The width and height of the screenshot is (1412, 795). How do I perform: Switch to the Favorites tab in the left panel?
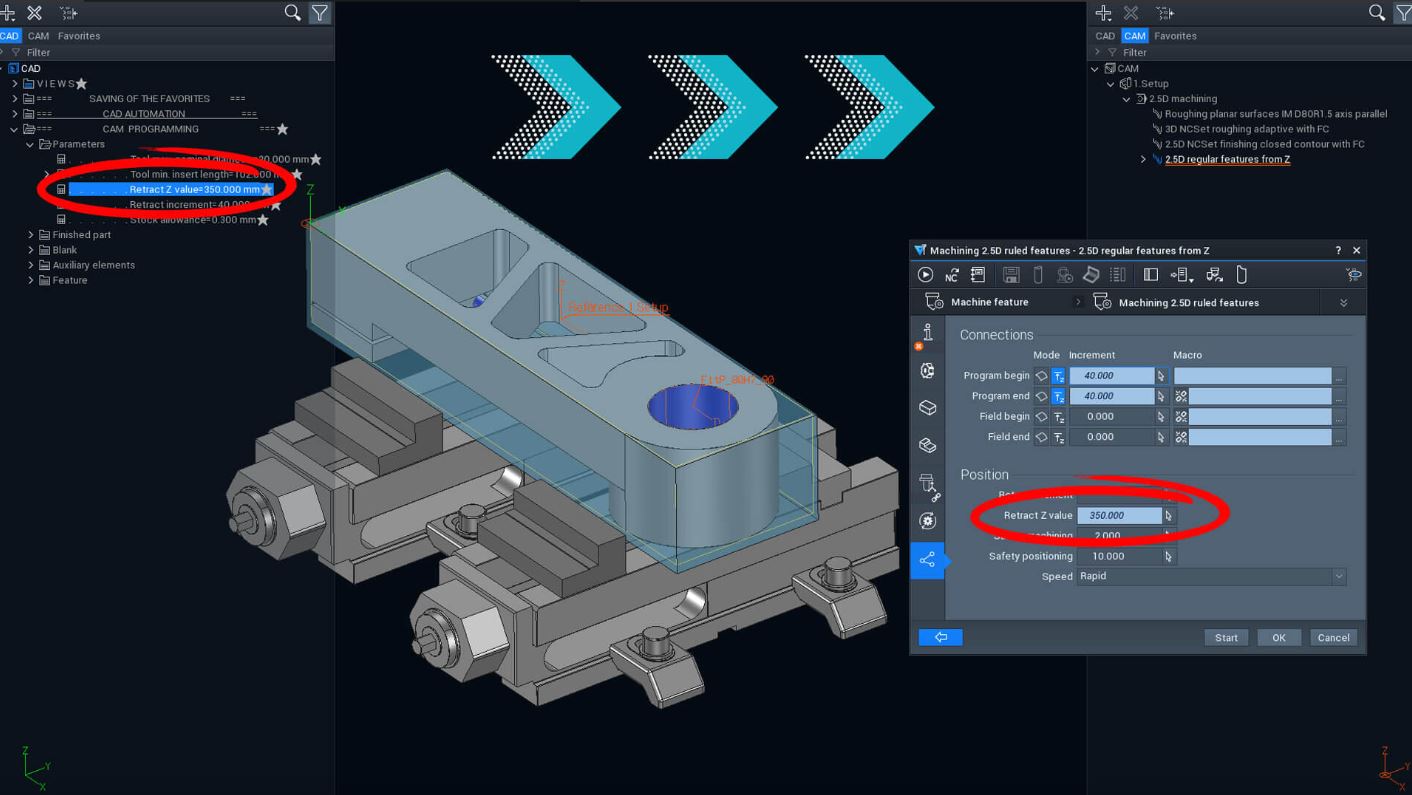coord(79,35)
